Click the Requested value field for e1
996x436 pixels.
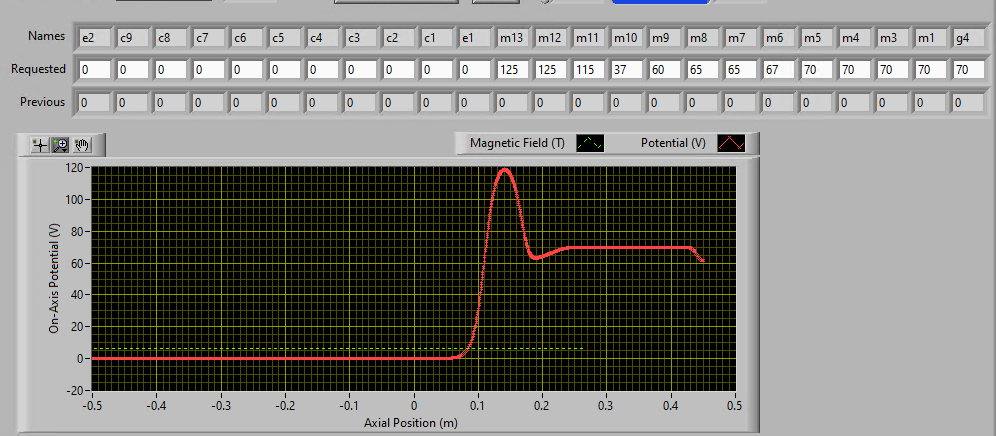(476, 69)
